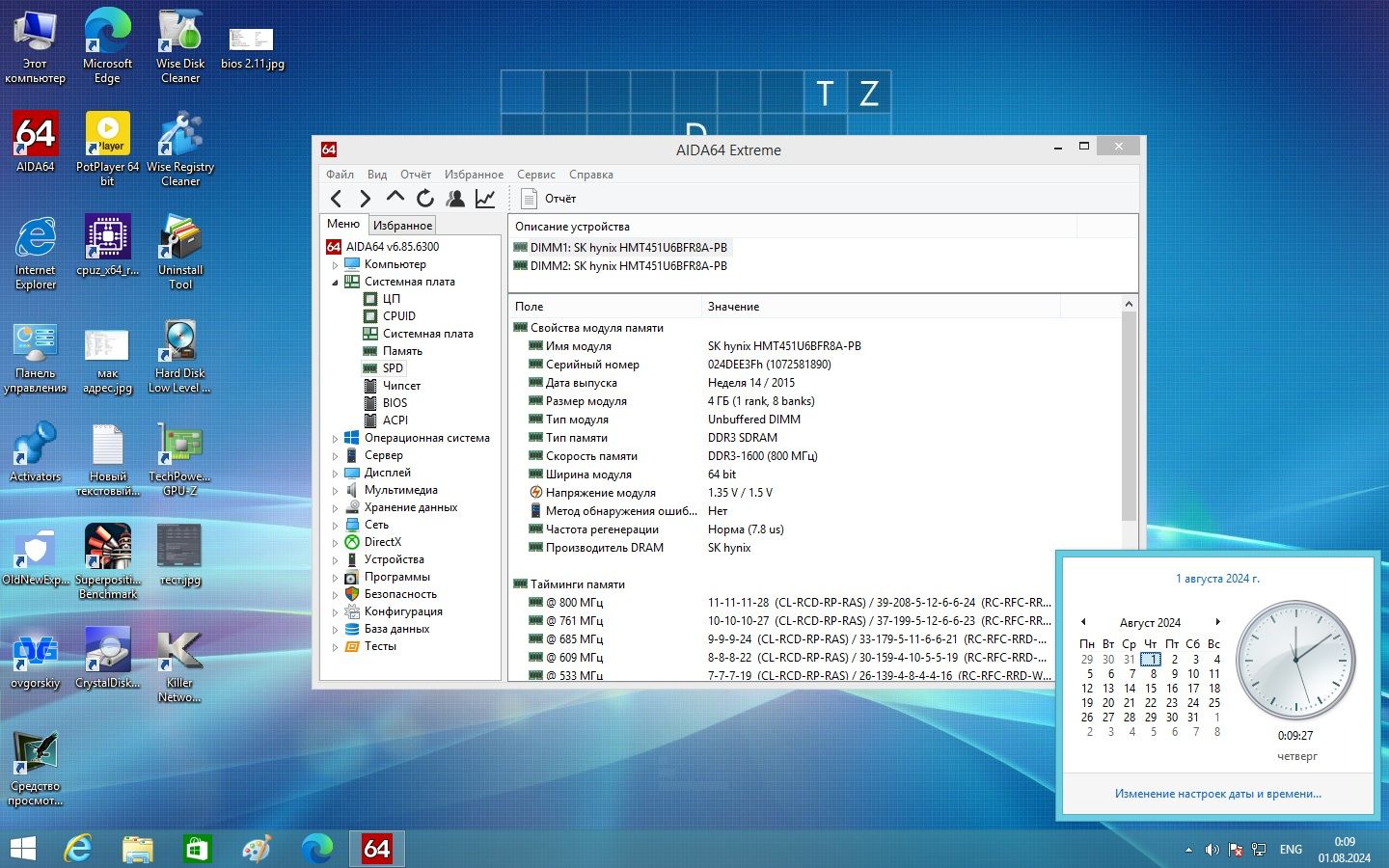
Task: Select the CPUID tree item
Action: 399,315
